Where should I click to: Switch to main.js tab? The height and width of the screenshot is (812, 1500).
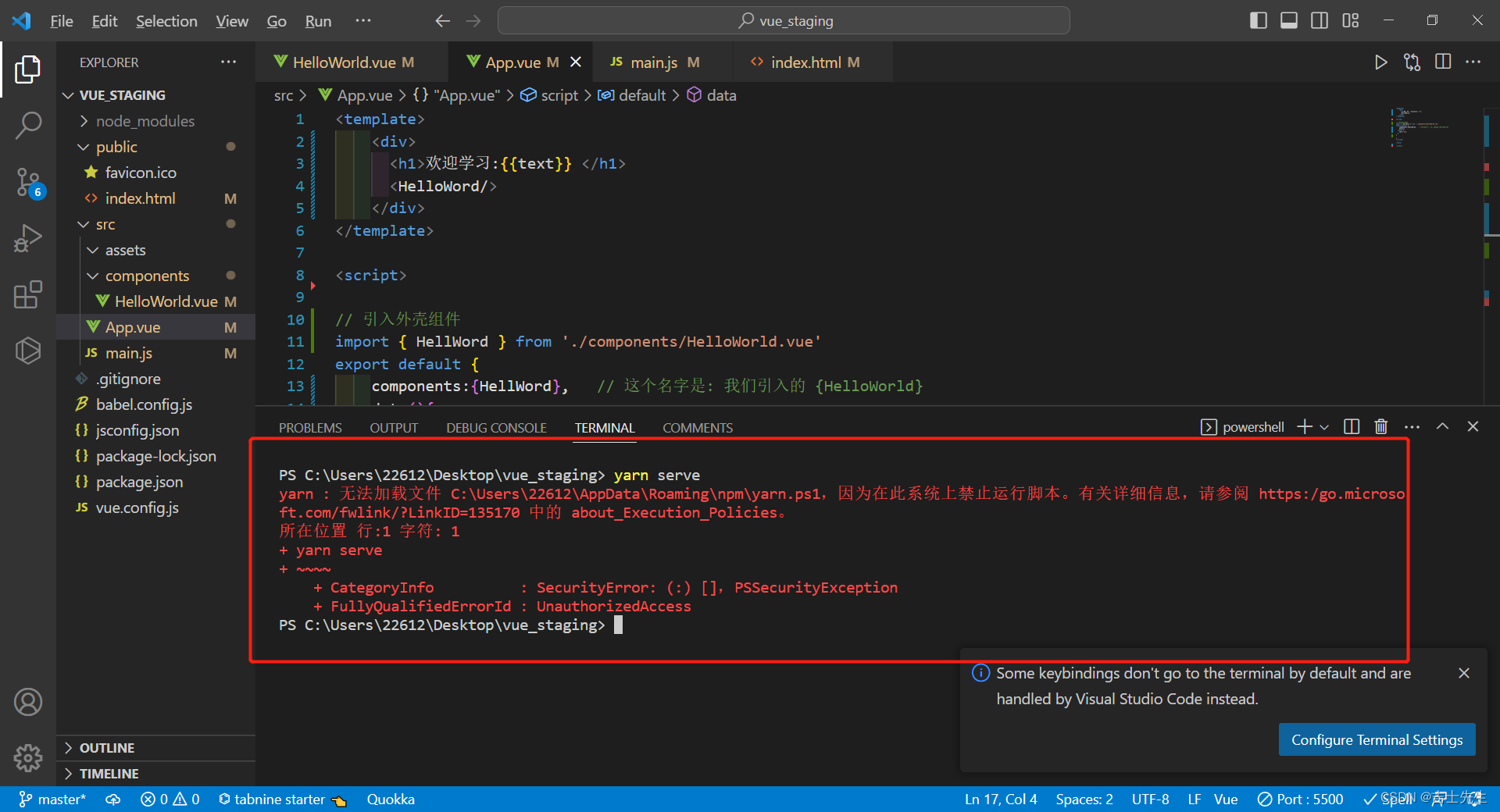[x=655, y=62]
